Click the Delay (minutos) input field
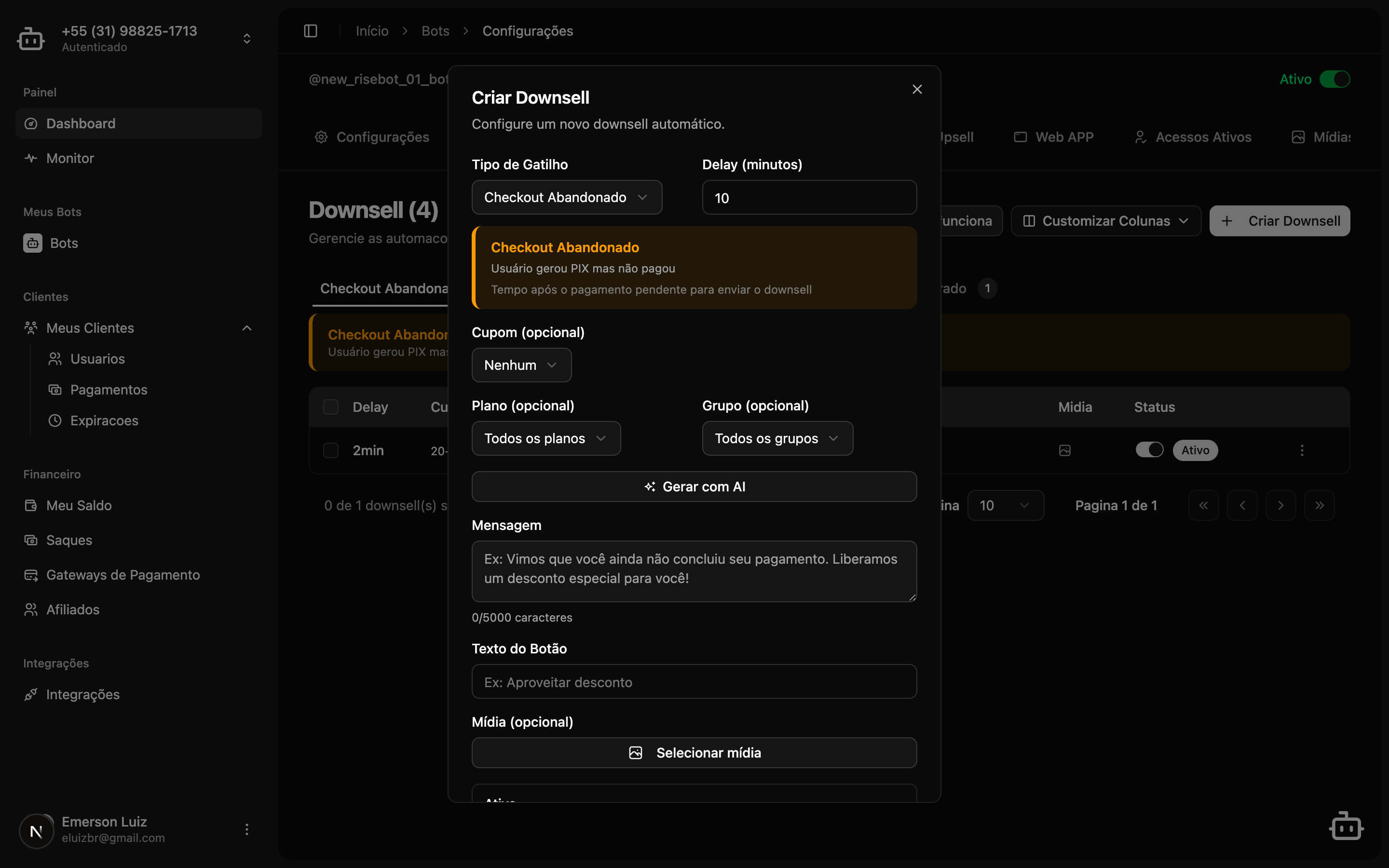The image size is (1389, 868). coord(809,198)
